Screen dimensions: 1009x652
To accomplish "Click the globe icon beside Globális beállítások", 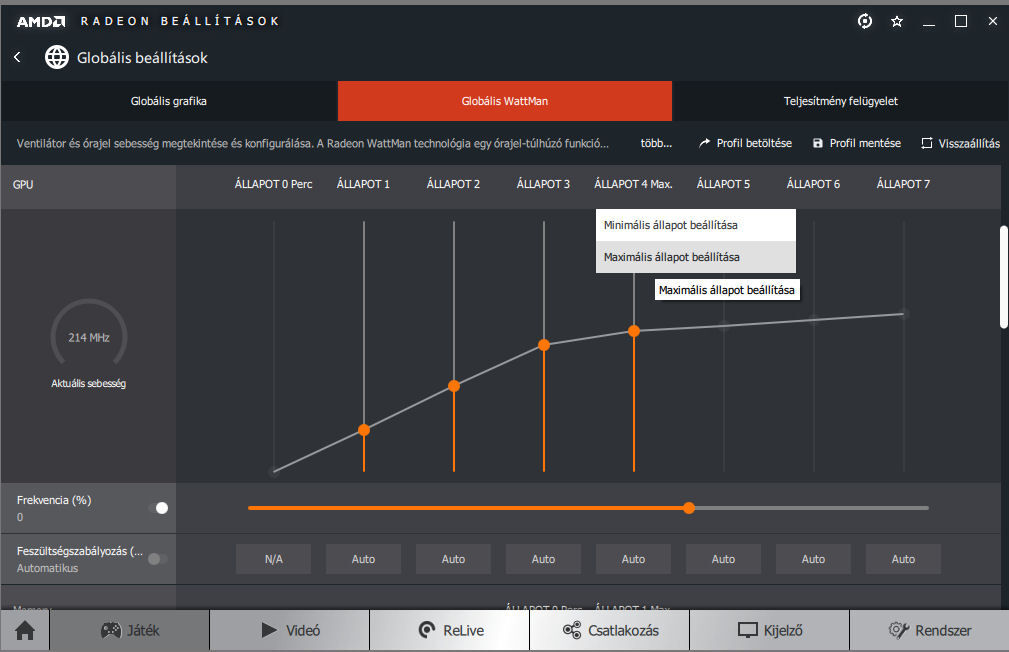I will pyautogui.click(x=57, y=57).
